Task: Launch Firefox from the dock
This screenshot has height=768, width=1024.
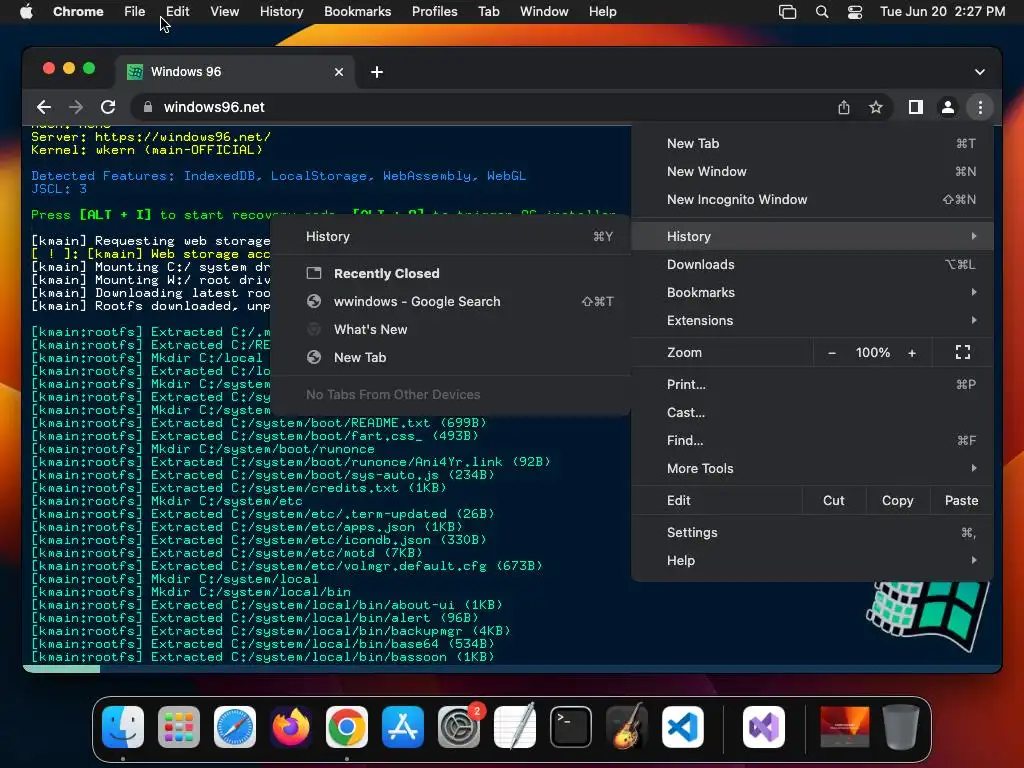Action: pos(291,727)
